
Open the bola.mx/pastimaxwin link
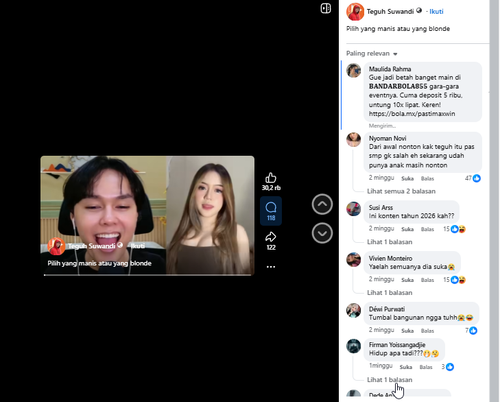click(x=412, y=114)
